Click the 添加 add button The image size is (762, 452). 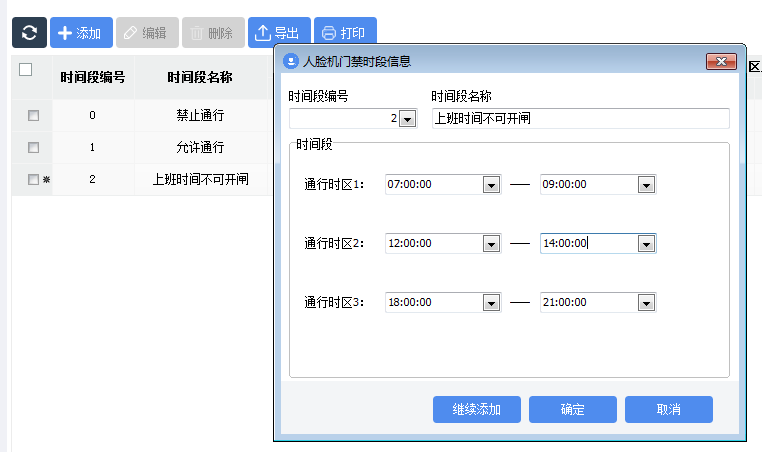pos(81,33)
